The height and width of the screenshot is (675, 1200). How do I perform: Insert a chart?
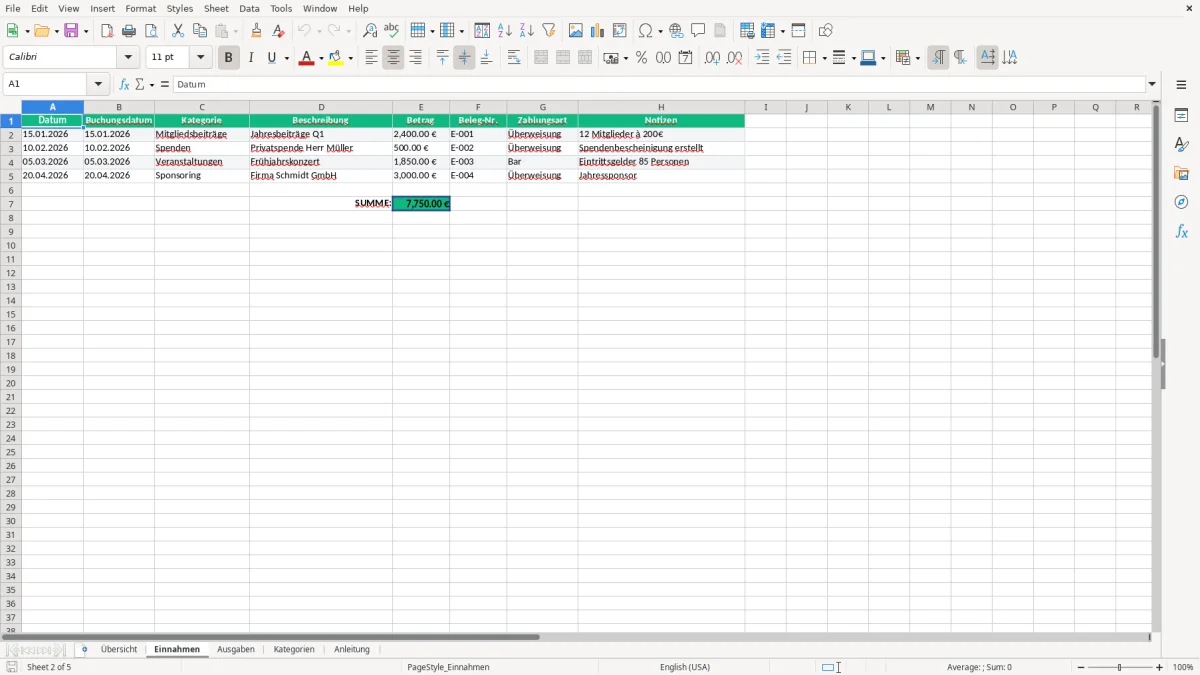point(598,31)
